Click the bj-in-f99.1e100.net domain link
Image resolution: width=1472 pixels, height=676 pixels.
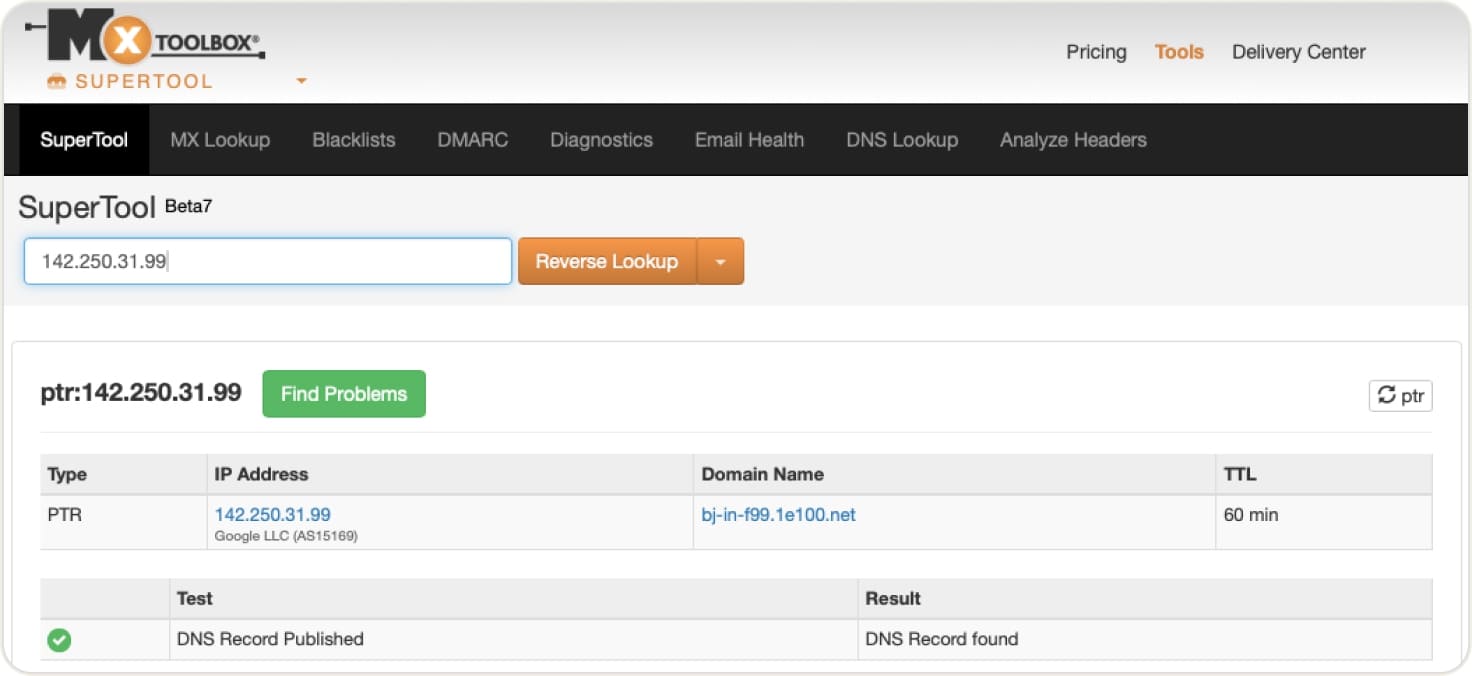coord(778,515)
